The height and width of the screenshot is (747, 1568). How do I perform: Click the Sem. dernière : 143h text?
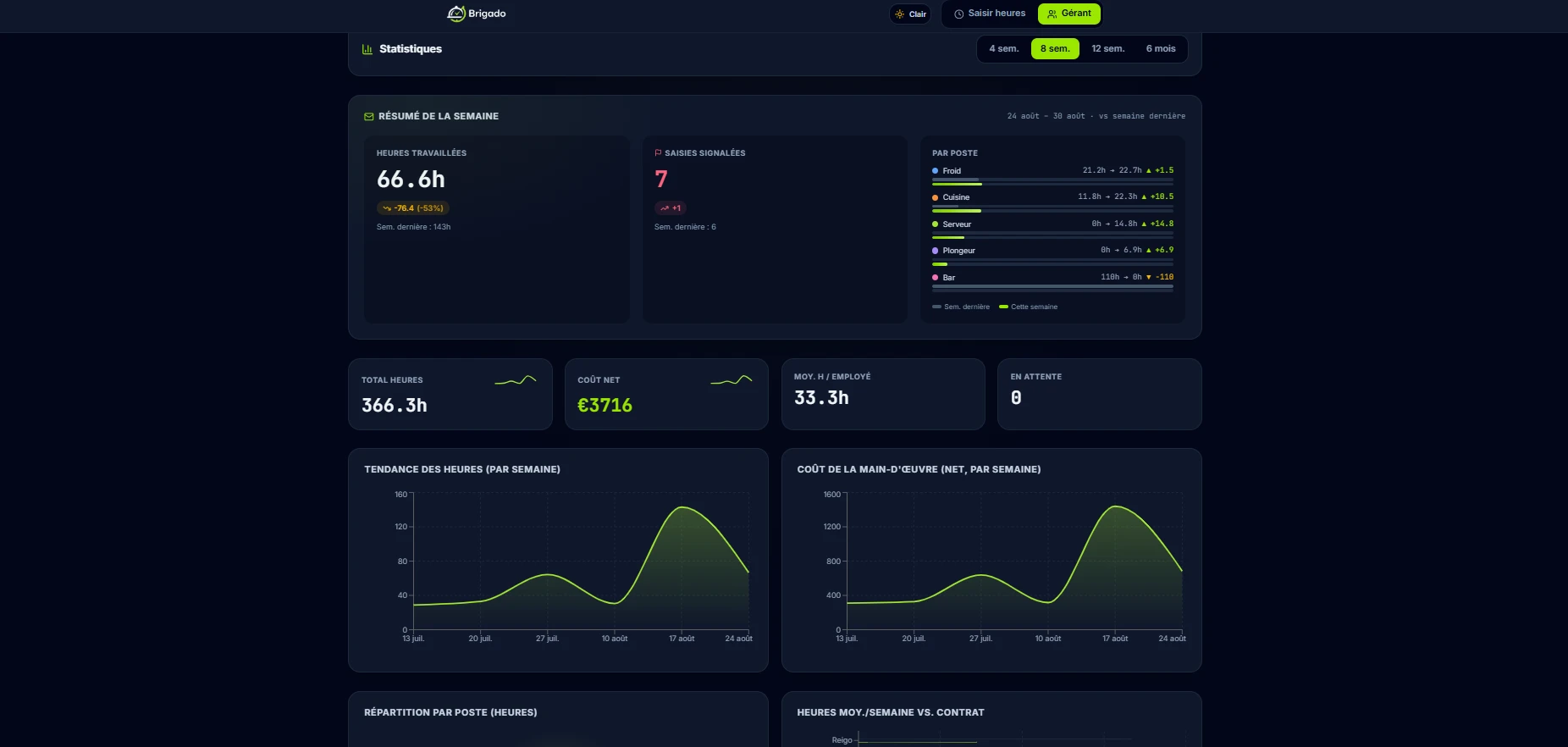[414, 227]
